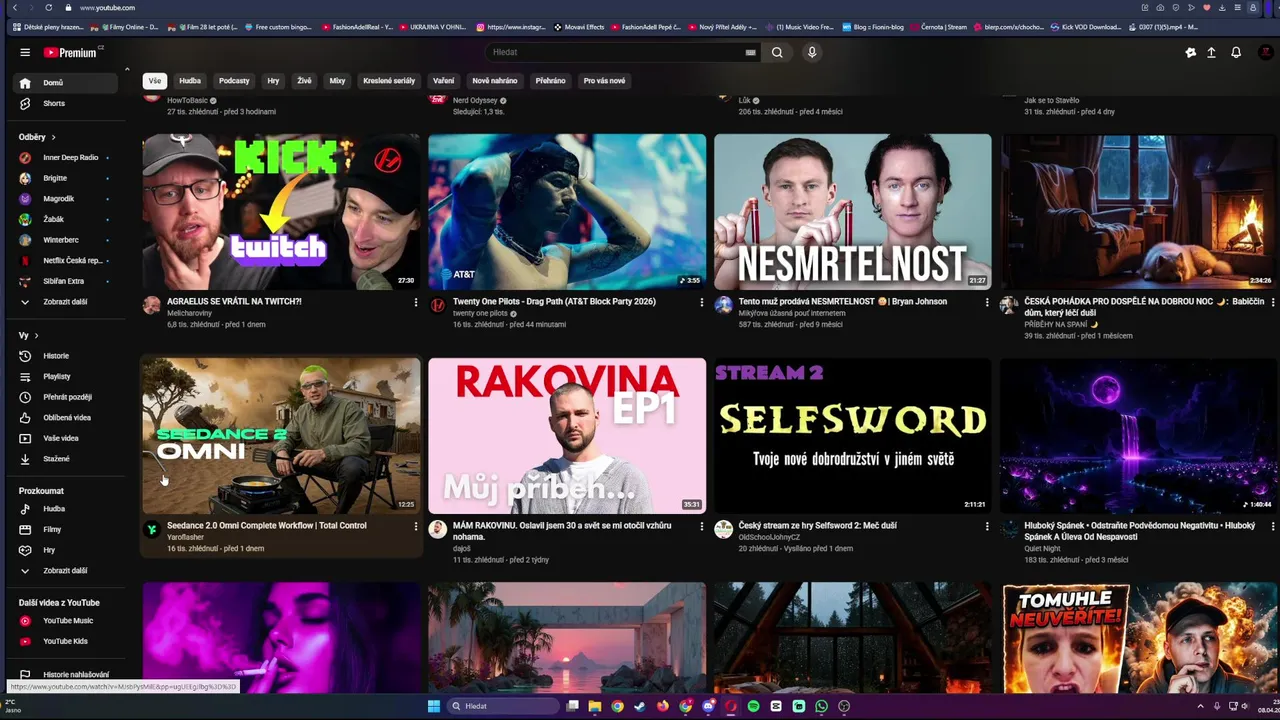The width and height of the screenshot is (1280, 720).
Task: Select the Nově nahráno filter chip
Action: click(495, 81)
